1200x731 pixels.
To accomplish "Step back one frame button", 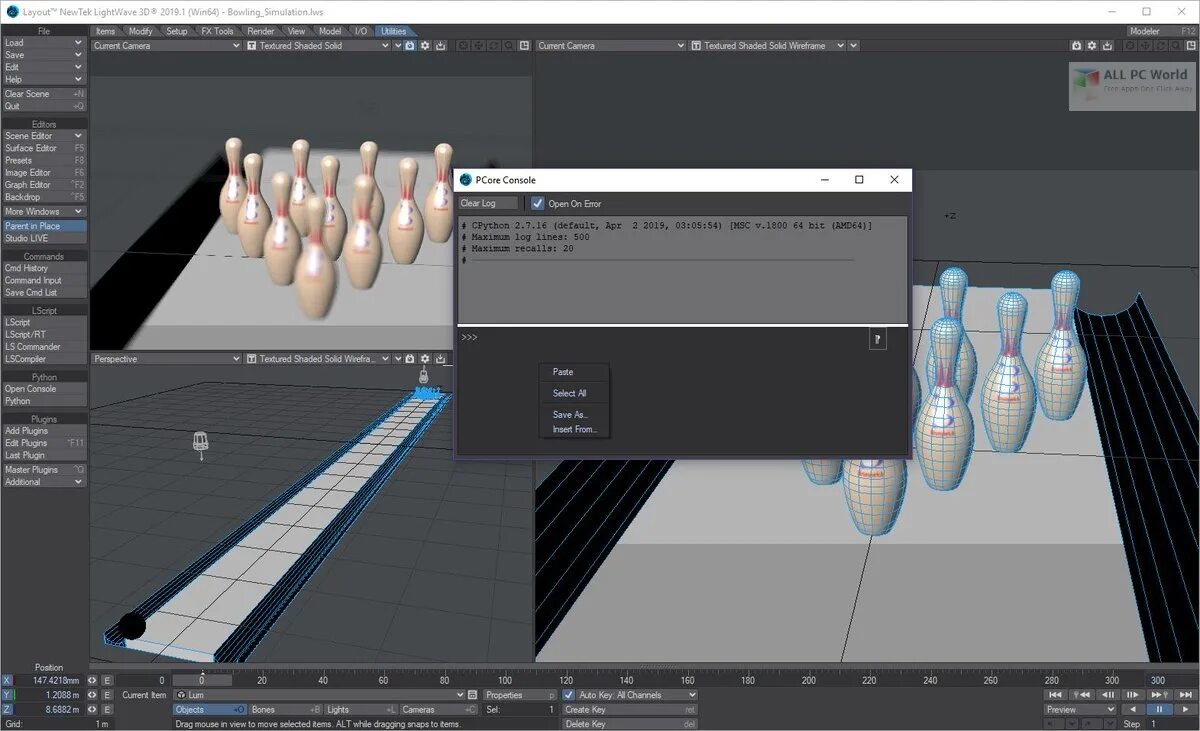I will click(1108, 695).
